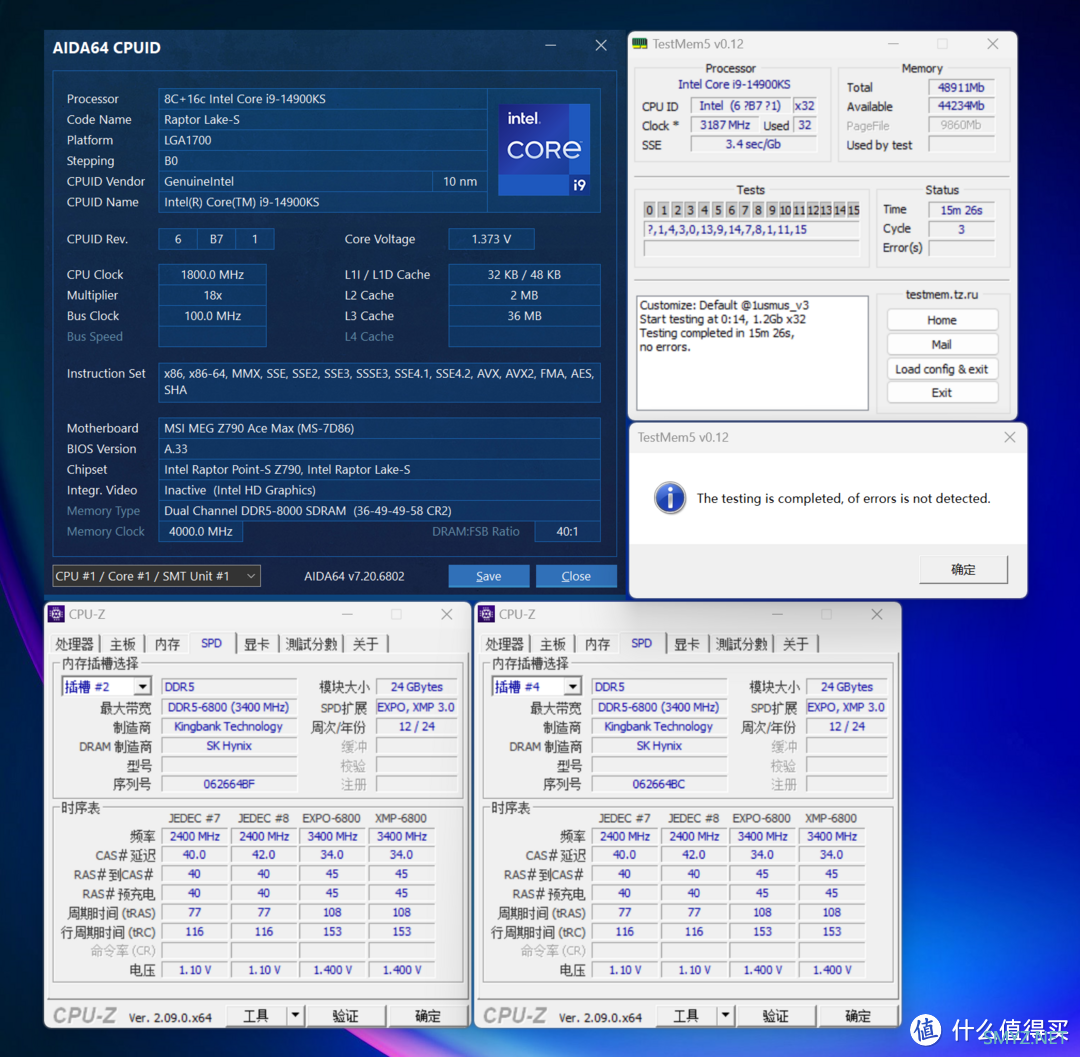This screenshot has width=1080, height=1057.
Task: Click the right CPU-Z window title icon
Action: click(x=486, y=614)
